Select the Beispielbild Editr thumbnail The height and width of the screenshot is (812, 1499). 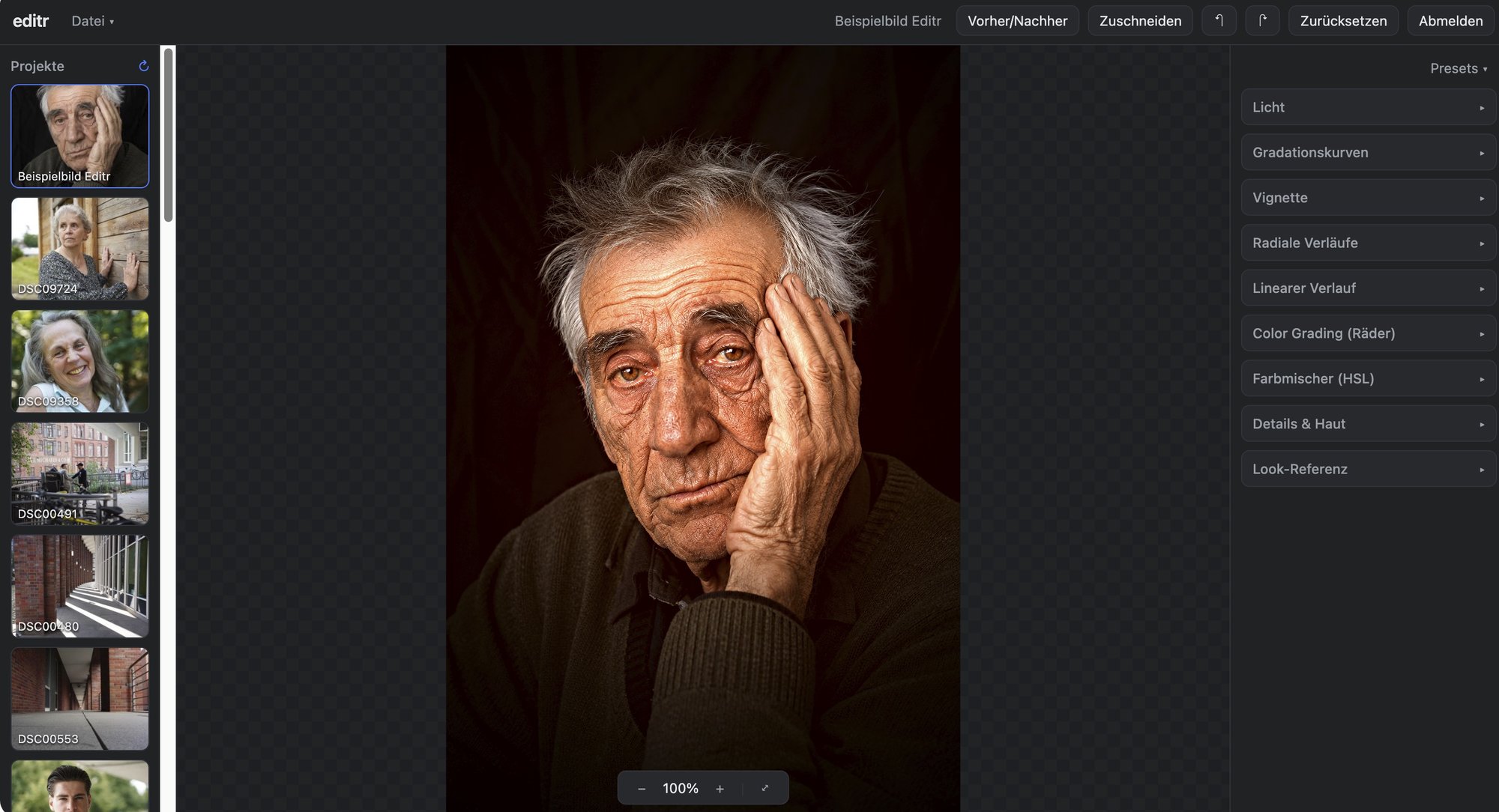80,136
